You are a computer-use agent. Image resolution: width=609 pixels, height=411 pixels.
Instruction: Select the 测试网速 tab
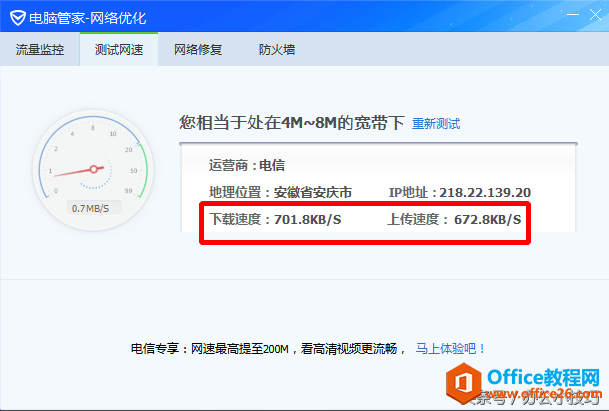point(119,49)
